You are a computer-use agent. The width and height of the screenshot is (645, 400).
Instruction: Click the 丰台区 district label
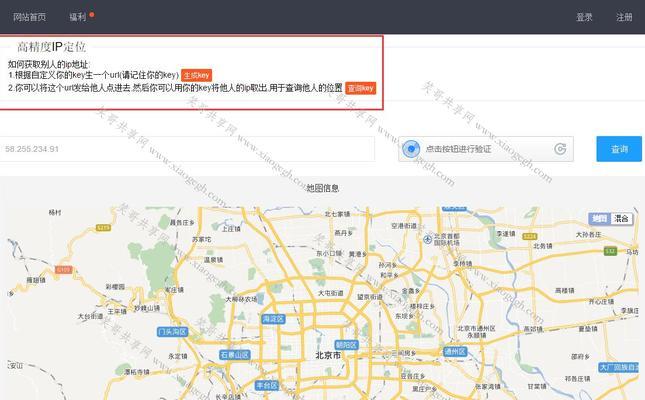(267, 386)
